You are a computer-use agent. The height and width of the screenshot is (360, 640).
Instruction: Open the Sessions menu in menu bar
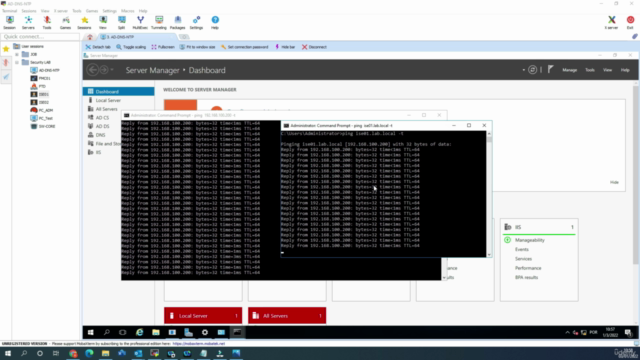click(29, 11)
